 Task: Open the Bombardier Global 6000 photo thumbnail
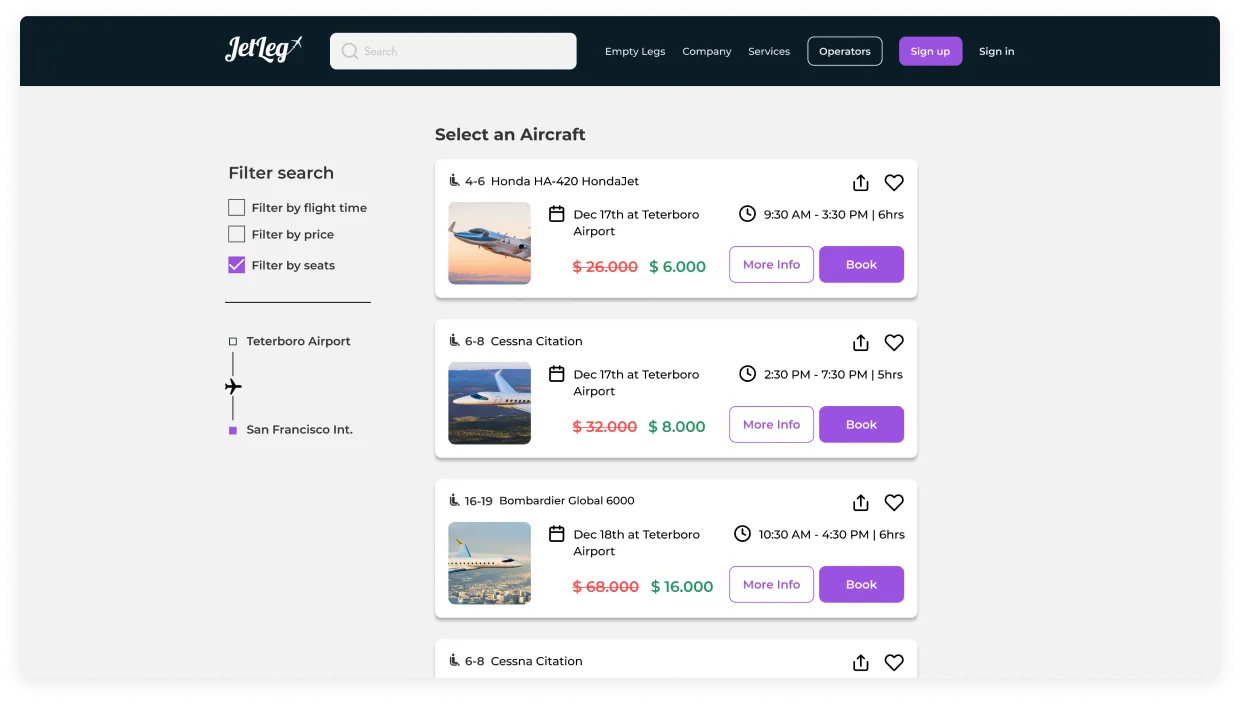coord(489,563)
